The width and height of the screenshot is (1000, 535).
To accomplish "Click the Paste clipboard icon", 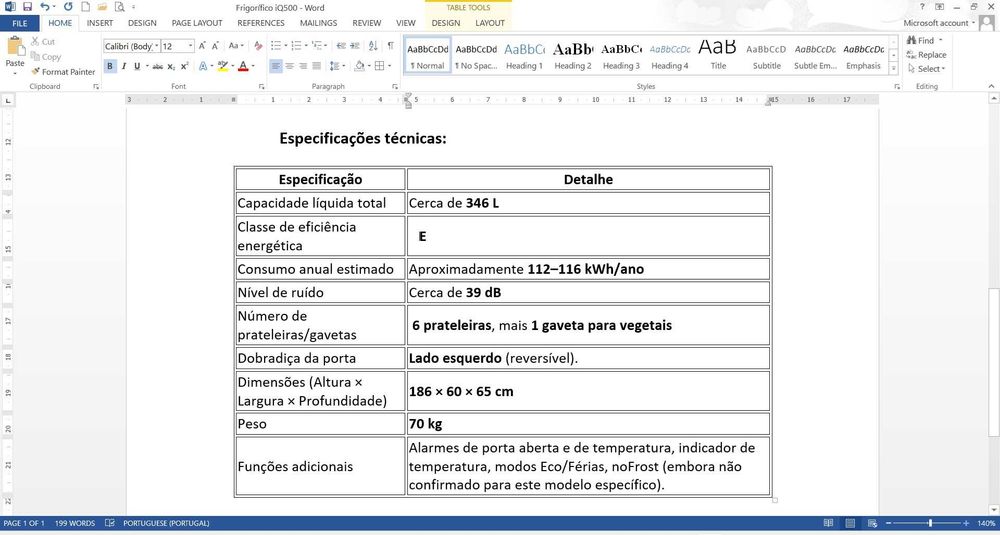I will (15, 48).
